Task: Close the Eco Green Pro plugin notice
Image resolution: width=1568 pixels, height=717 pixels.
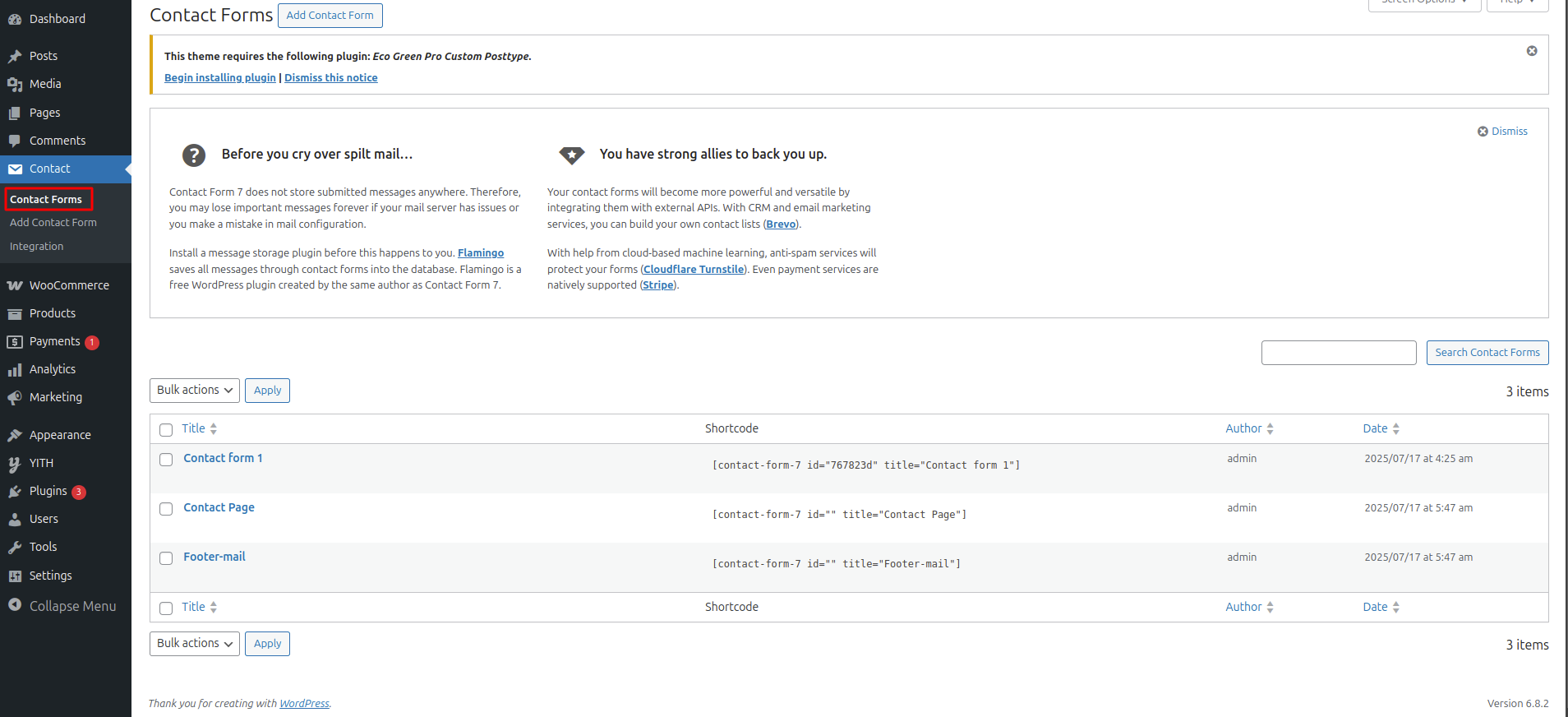Action: (x=1532, y=51)
